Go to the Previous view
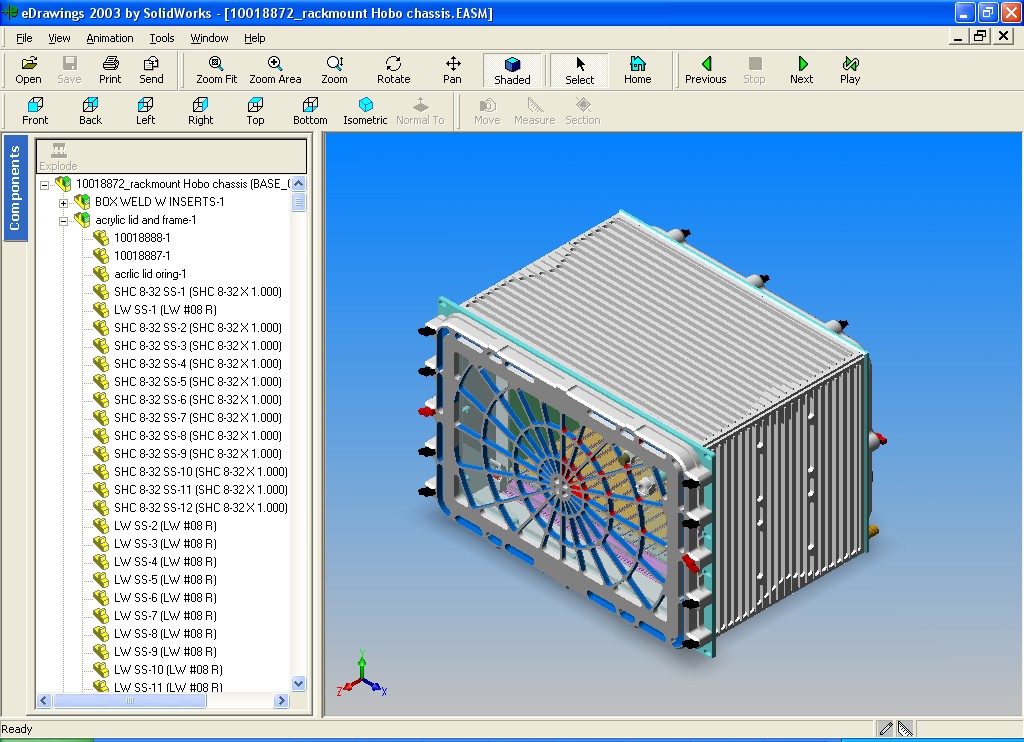The height and width of the screenshot is (742, 1024). click(x=705, y=71)
